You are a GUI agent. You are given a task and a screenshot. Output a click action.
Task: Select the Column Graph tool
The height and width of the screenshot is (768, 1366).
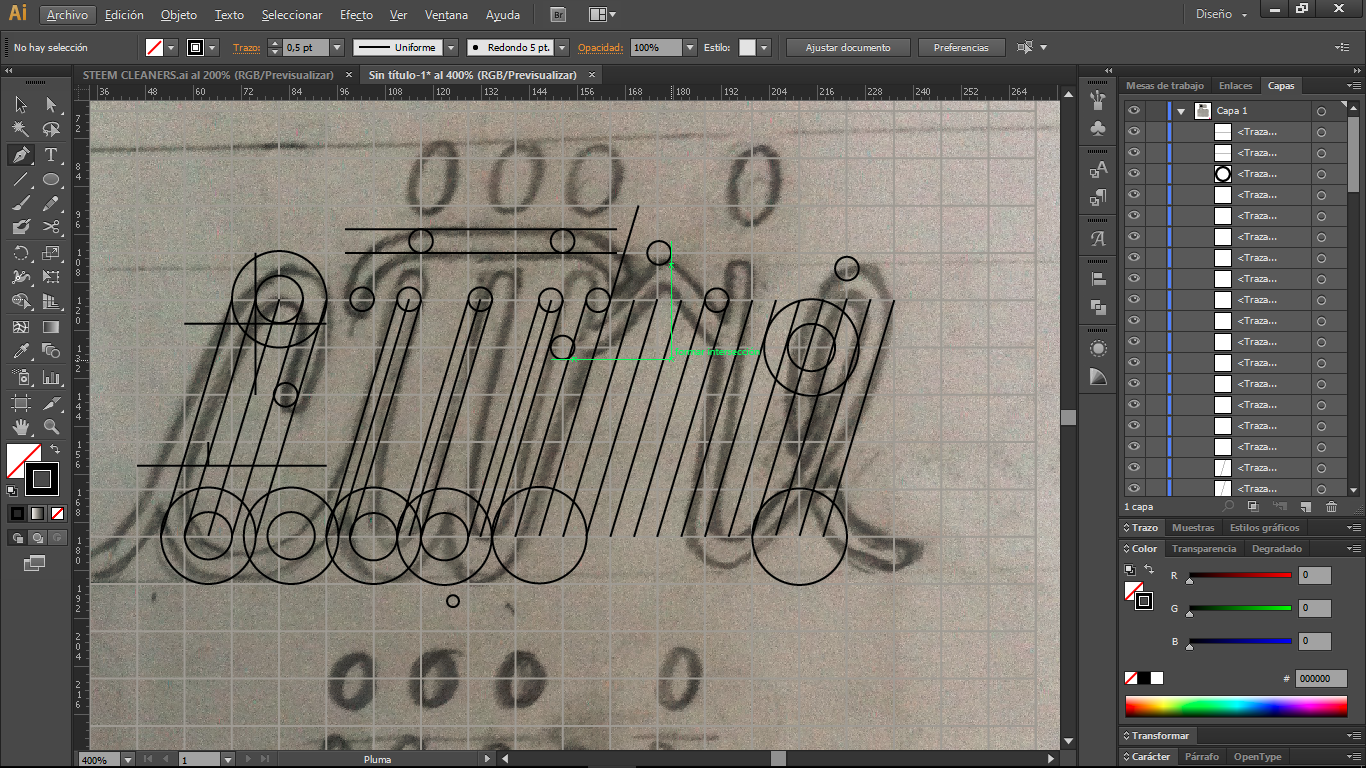pyautogui.click(x=51, y=378)
